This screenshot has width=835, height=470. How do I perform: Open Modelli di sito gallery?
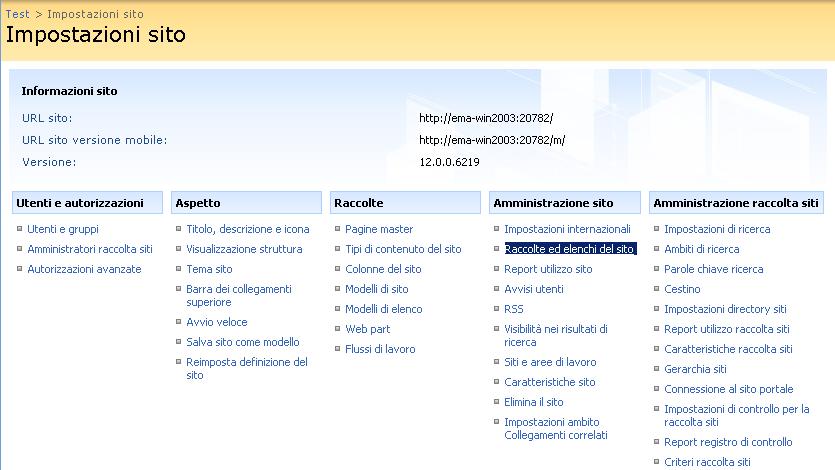coord(376,289)
